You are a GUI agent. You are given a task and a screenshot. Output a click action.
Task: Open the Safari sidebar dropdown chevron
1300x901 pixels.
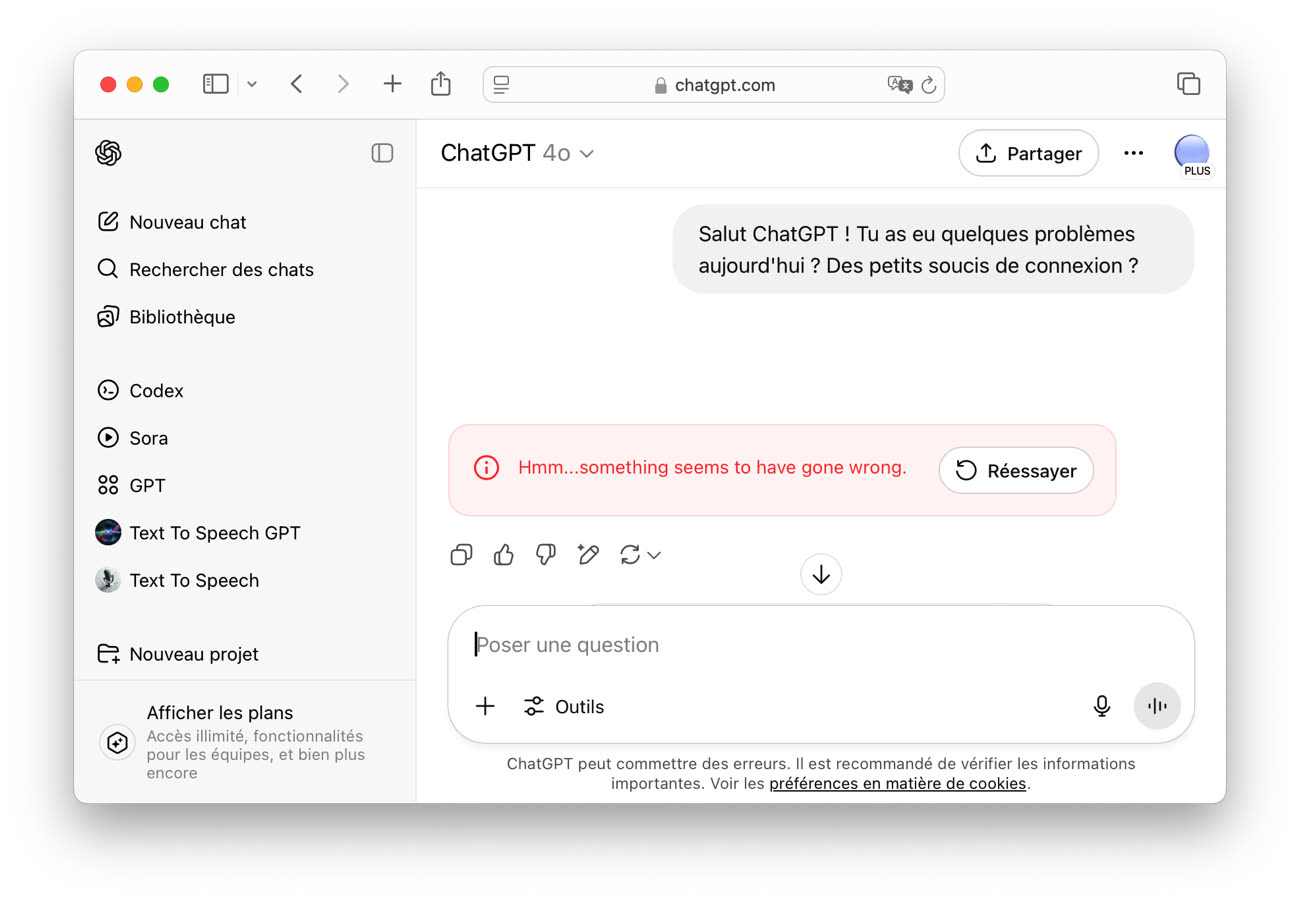pos(252,84)
